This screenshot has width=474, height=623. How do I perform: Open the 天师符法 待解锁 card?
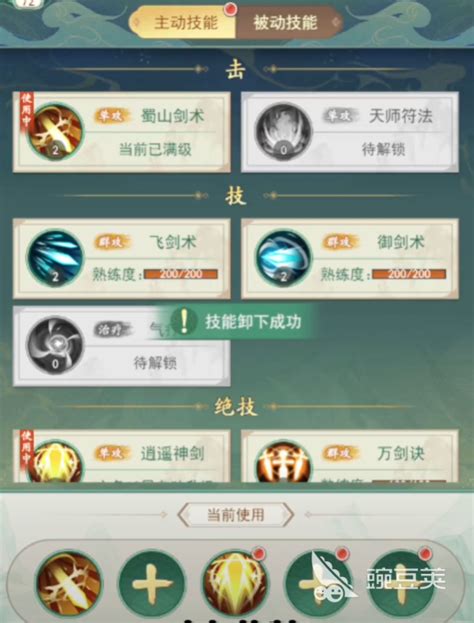click(350, 132)
